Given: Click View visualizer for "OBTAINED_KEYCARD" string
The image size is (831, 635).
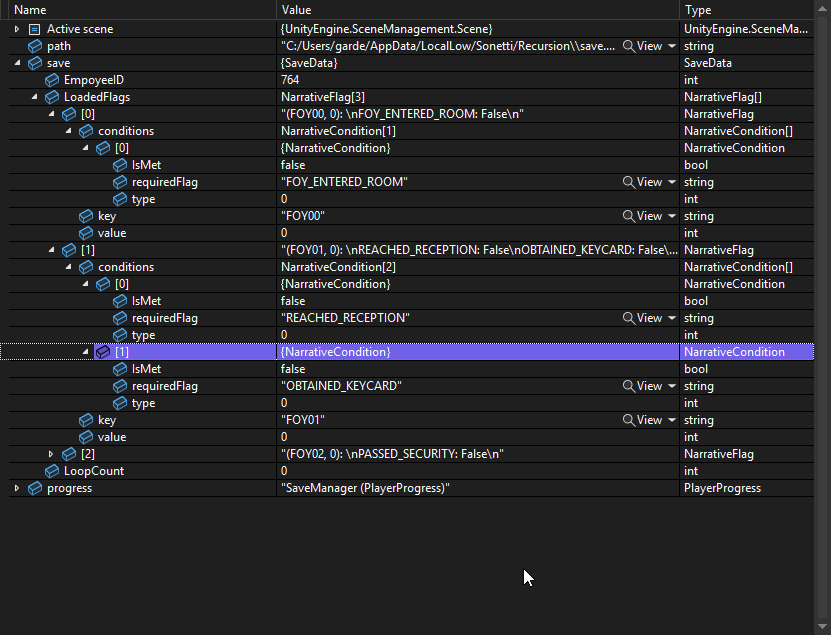Looking at the screenshot, I should click(x=642, y=386).
